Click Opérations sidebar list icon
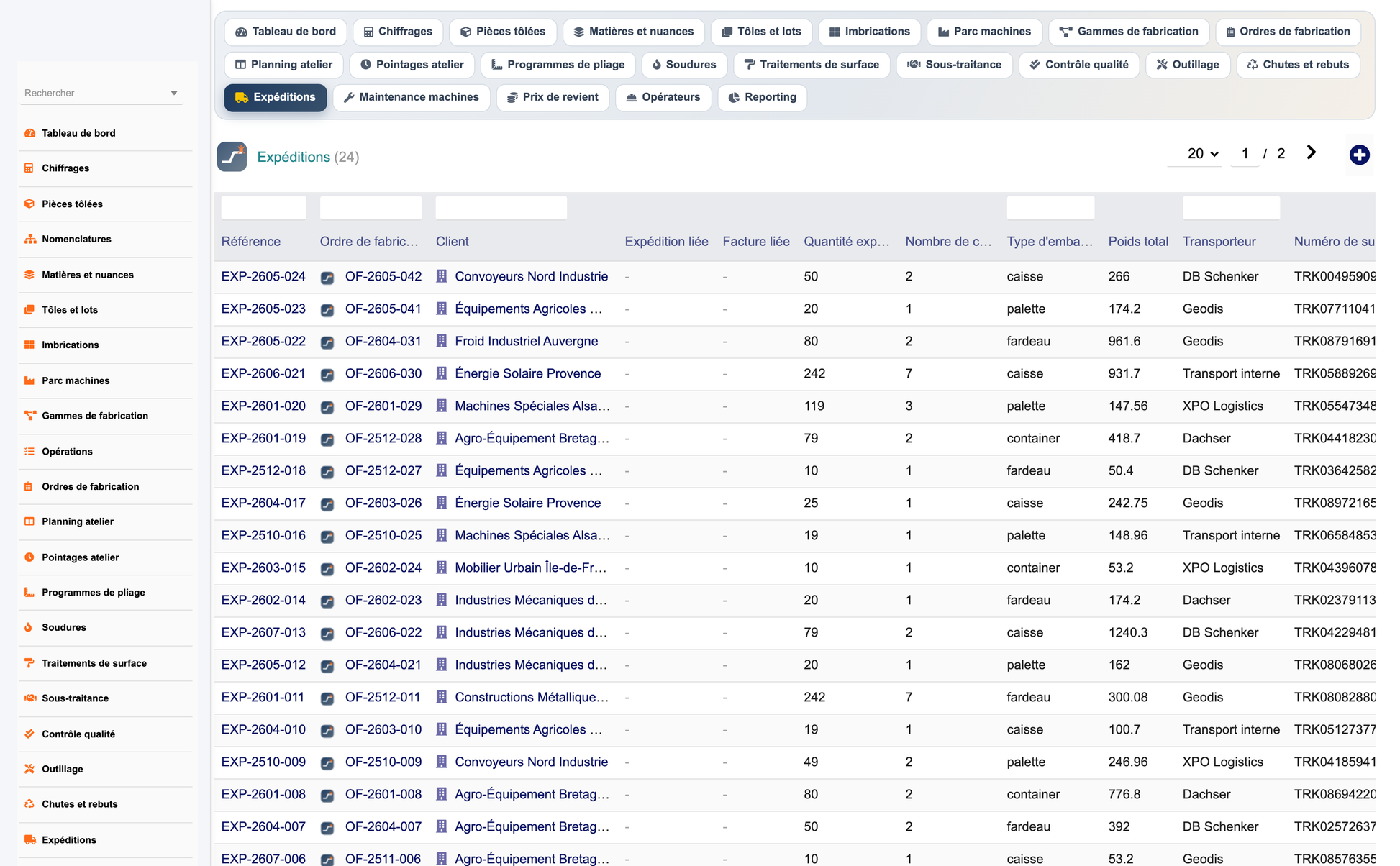The width and height of the screenshot is (1400, 866). pos(29,452)
